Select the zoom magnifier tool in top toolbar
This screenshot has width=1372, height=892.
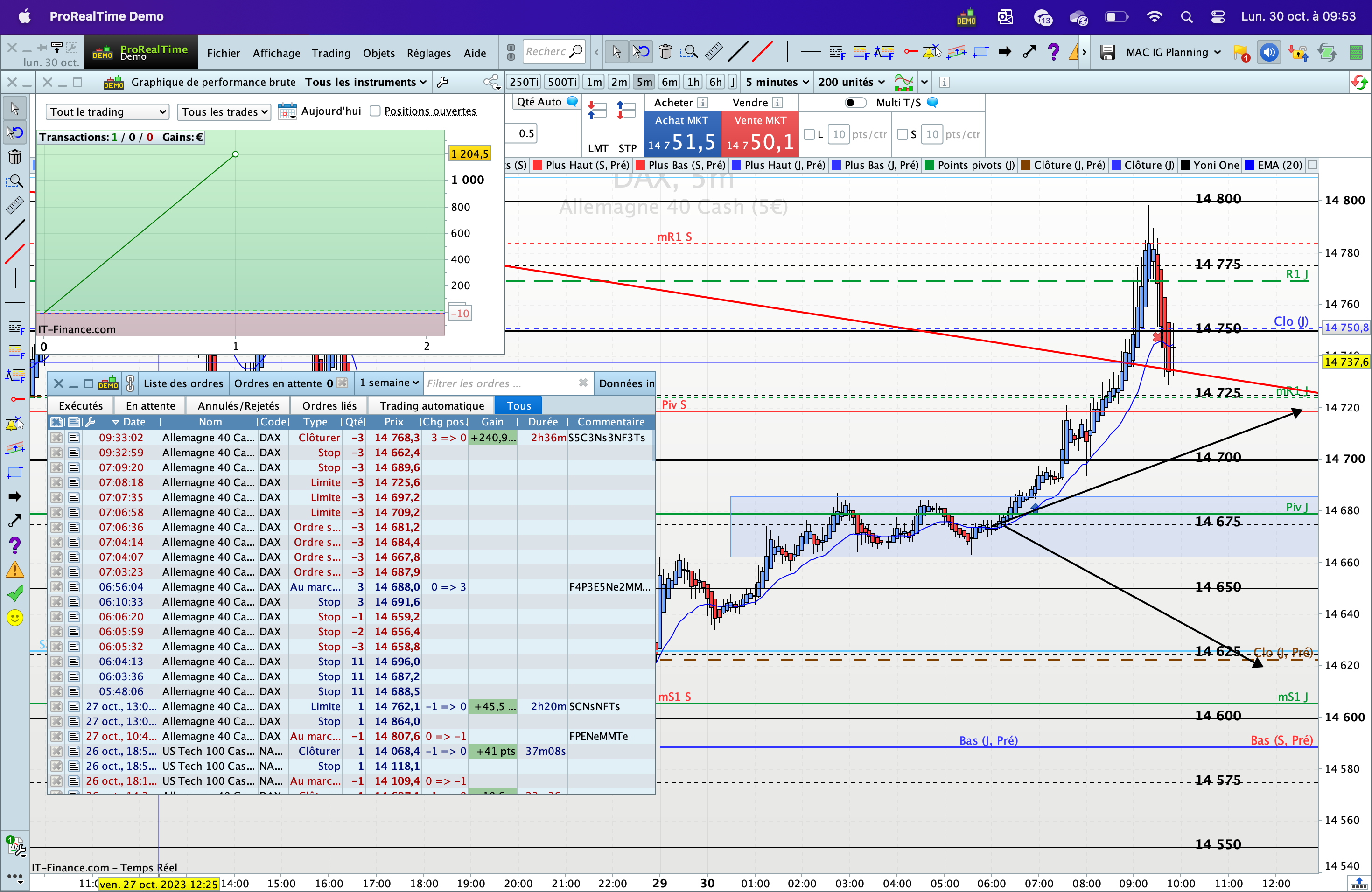click(x=689, y=52)
